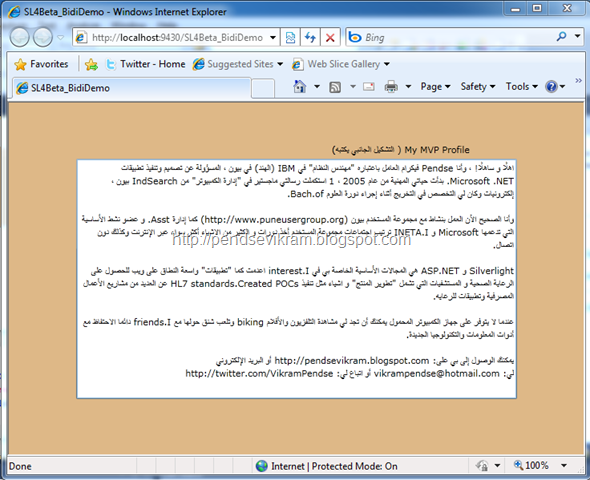Open the Tools menu
This screenshot has height=480, width=590.
point(522,87)
